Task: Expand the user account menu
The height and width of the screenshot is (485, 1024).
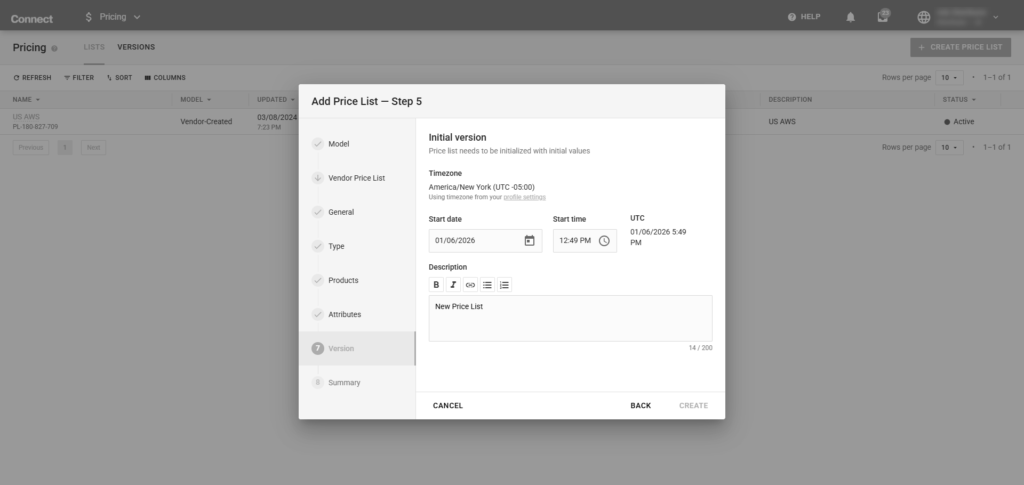Action: [x=995, y=17]
